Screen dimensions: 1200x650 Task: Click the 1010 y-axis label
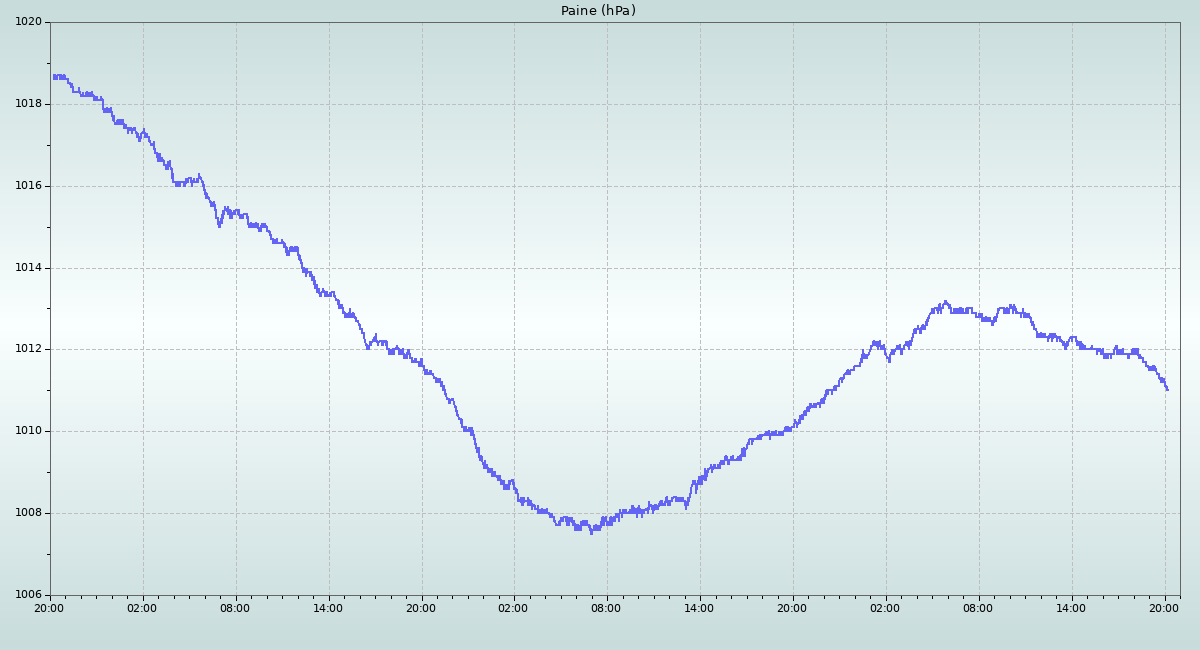27,431
